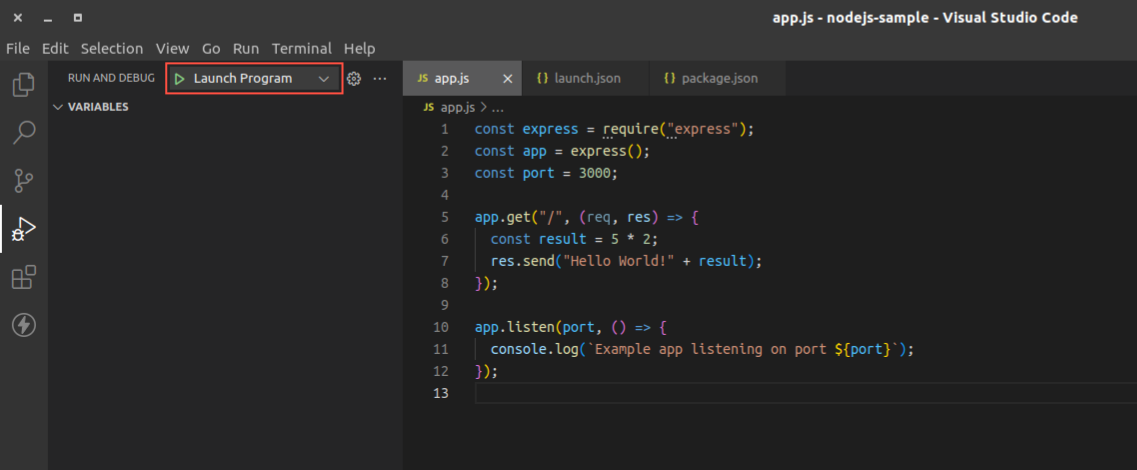Open launch.json via the gear icon
Screen dimensions: 1137x470
pos(353,78)
